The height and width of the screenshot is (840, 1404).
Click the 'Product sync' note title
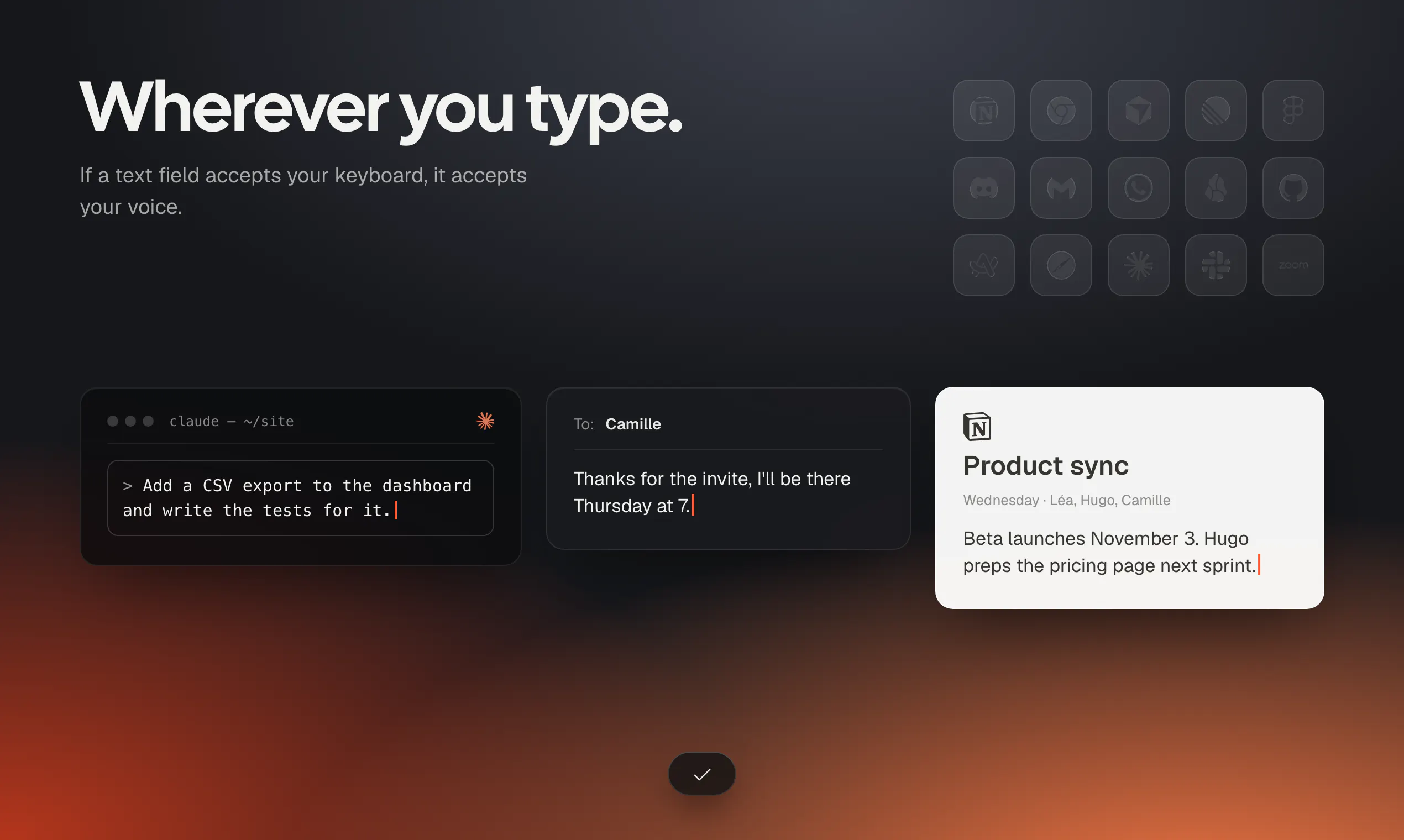pyautogui.click(x=1046, y=466)
